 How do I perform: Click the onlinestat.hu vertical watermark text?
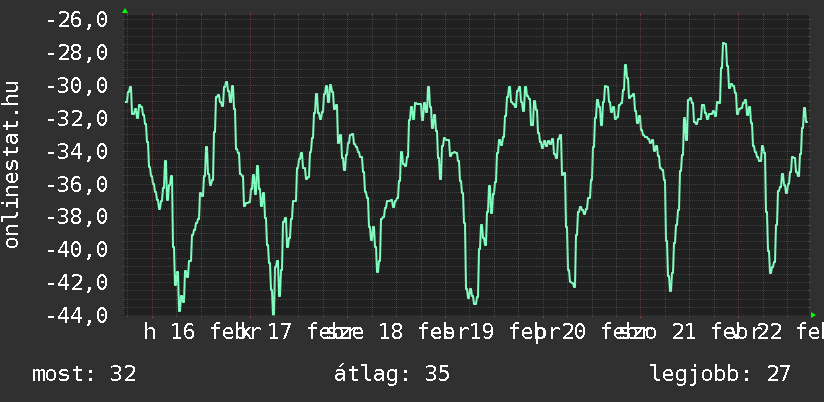click(x=12, y=165)
